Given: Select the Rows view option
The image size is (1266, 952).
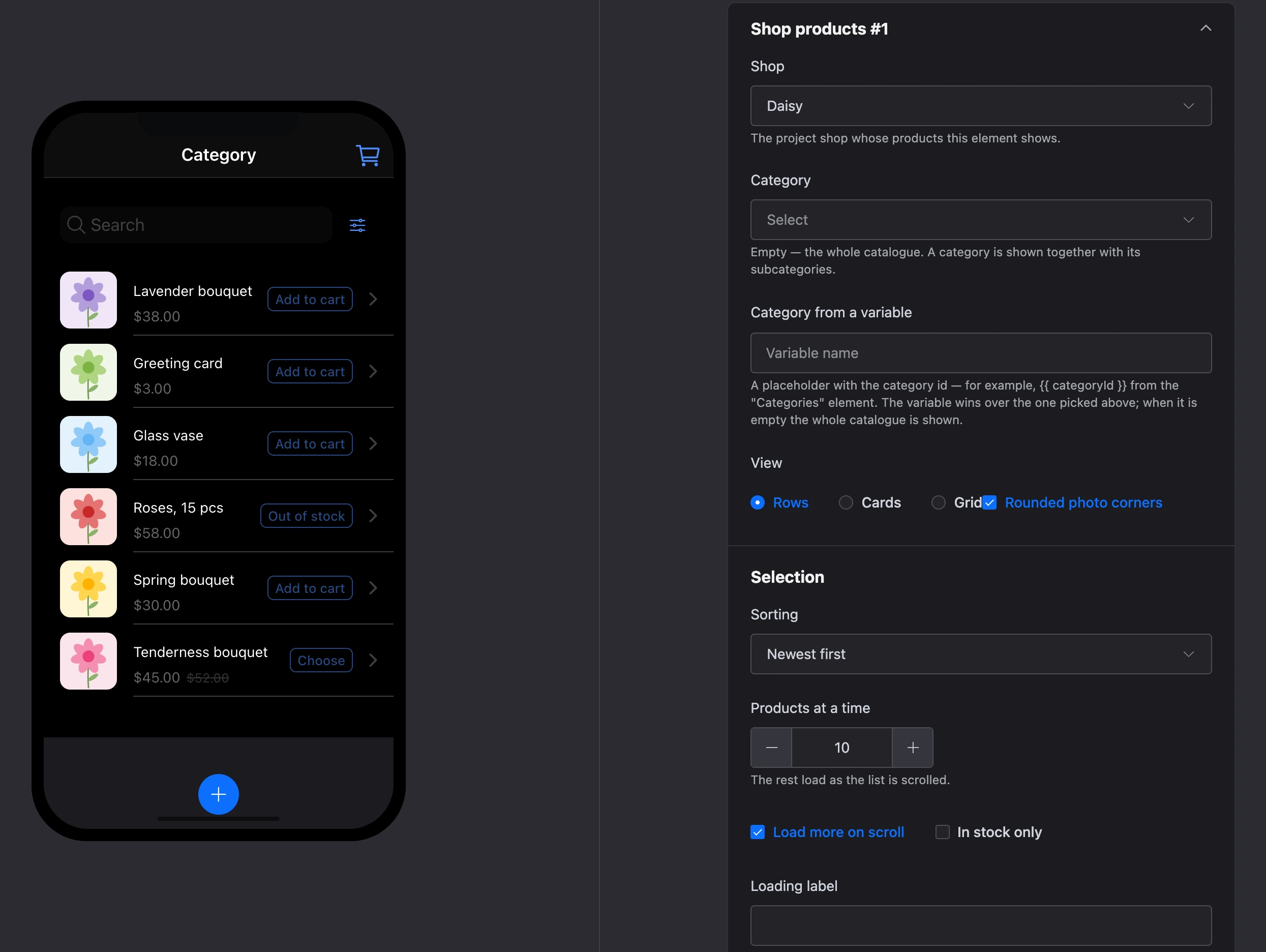Looking at the screenshot, I should [779, 502].
